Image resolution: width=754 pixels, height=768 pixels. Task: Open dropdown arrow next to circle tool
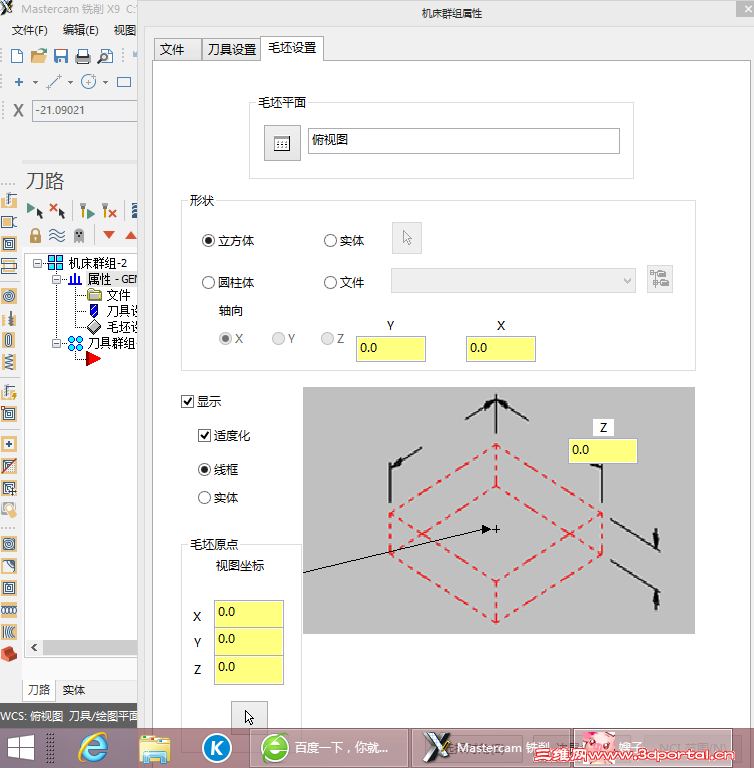pos(105,82)
